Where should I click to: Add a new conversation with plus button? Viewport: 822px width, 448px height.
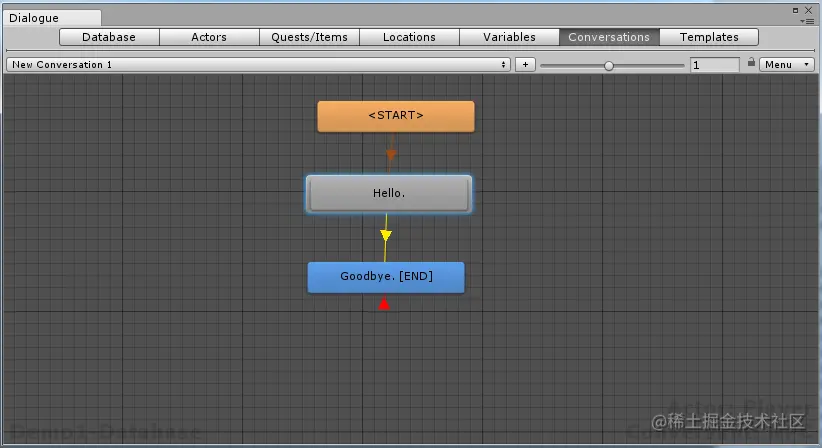point(525,64)
